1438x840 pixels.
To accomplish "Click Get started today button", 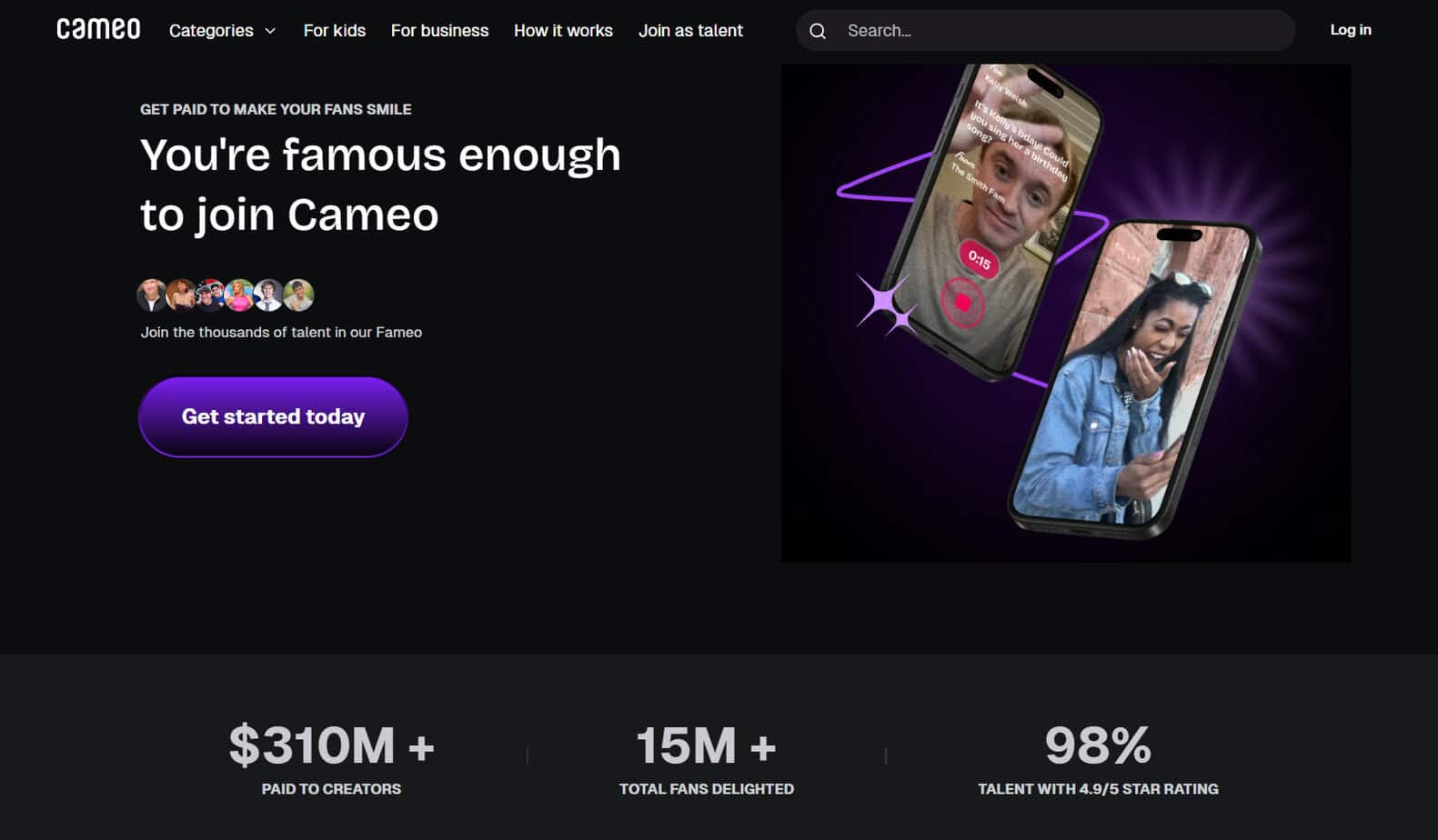I will pyautogui.click(x=273, y=416).
